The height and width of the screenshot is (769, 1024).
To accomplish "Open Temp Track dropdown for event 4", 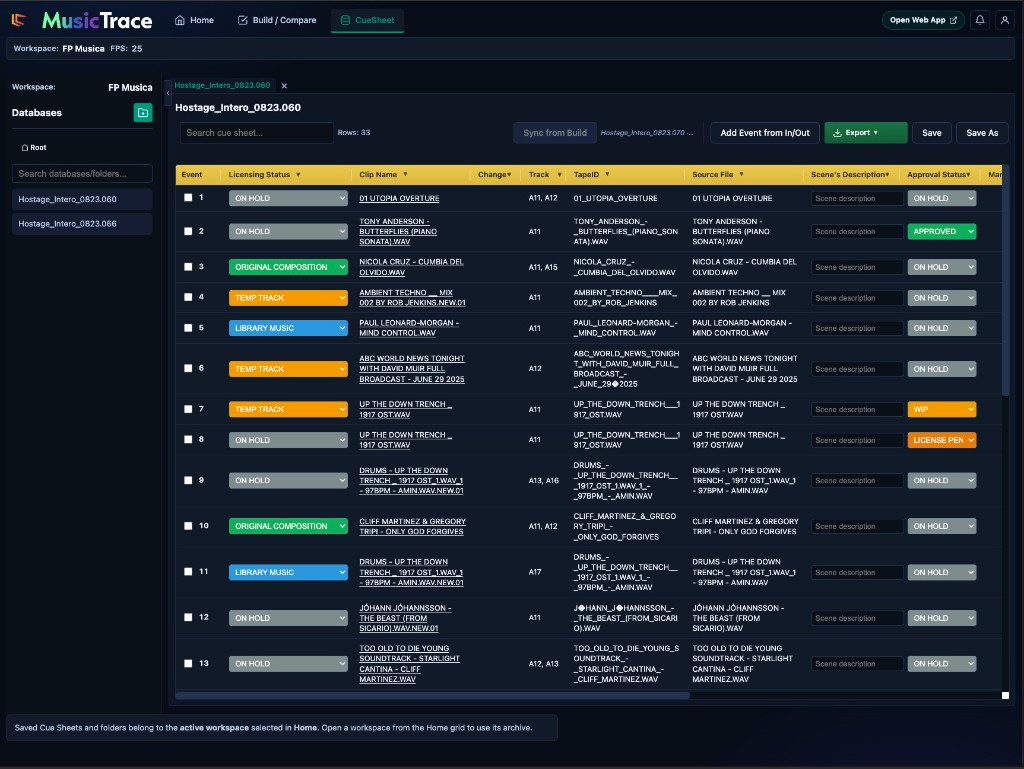I will [x=288, y=298].
